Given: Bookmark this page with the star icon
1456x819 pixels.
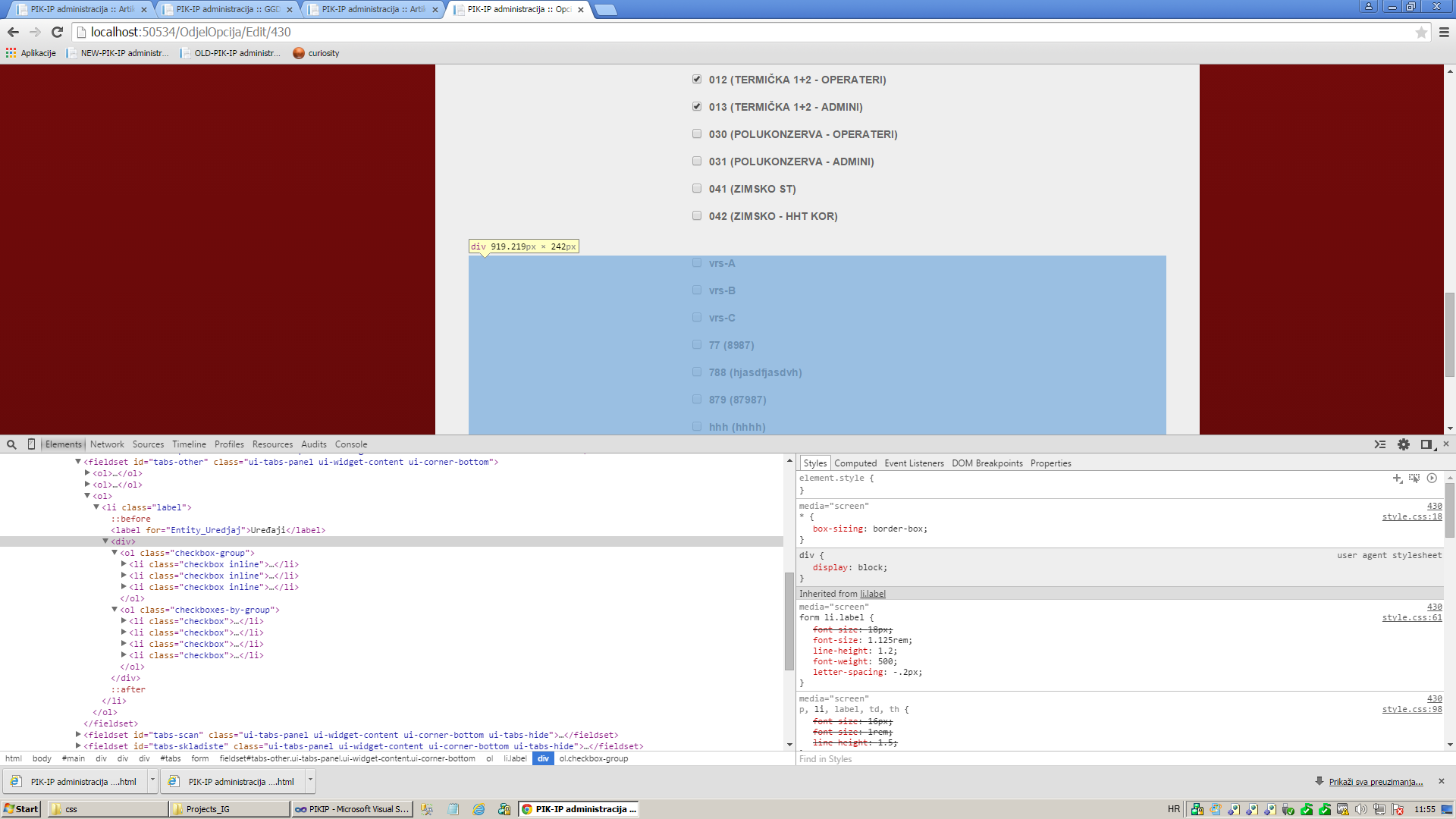Looking at the screenshot, I should click(1421, 32).
